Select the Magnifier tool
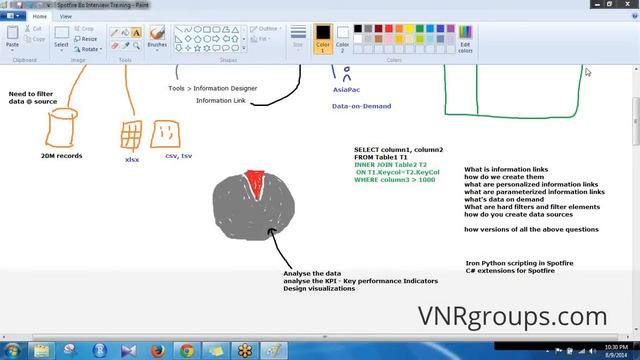Viewport: 640px width, 360px height. tap(136, 46)
